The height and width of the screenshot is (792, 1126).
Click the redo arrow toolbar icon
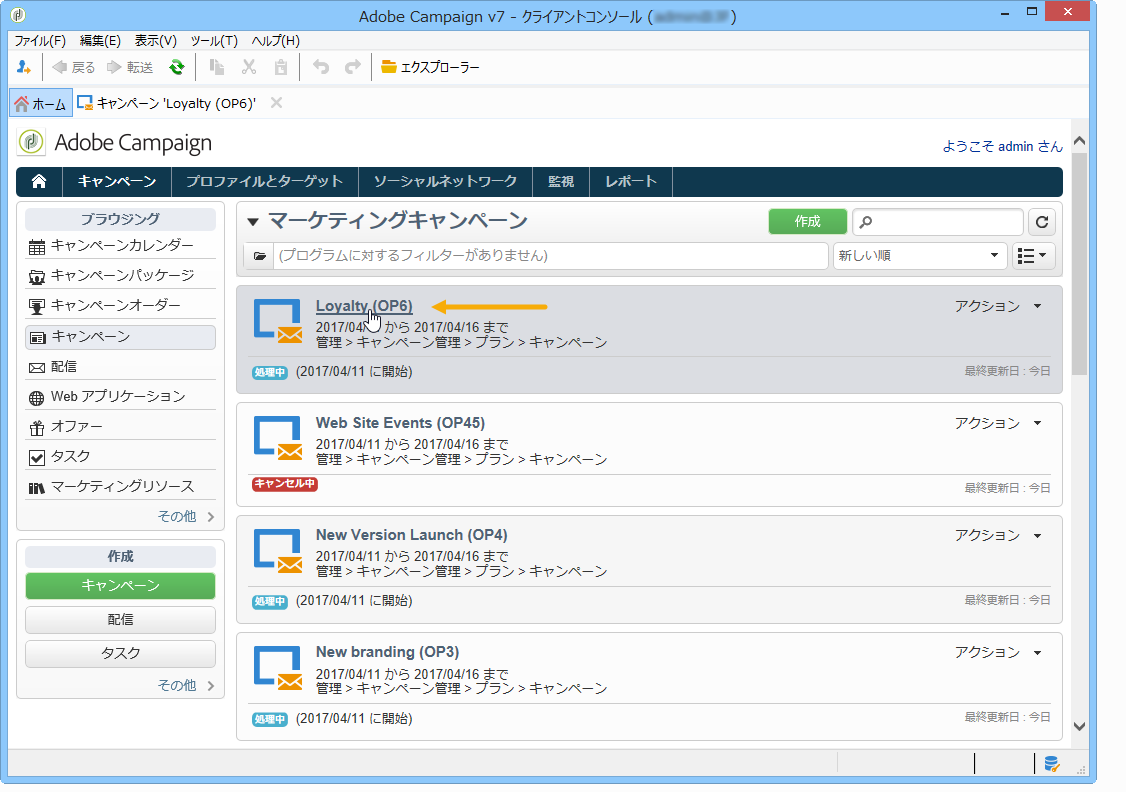click(353, 67)
